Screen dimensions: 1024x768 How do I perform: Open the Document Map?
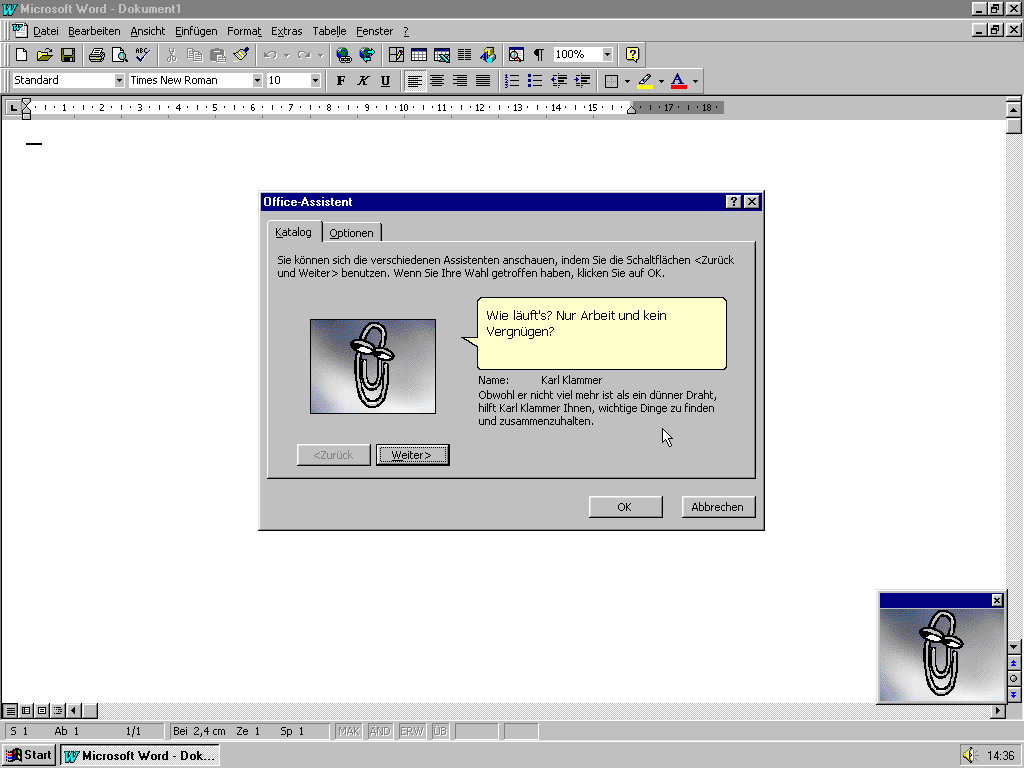tap(516, 55)
